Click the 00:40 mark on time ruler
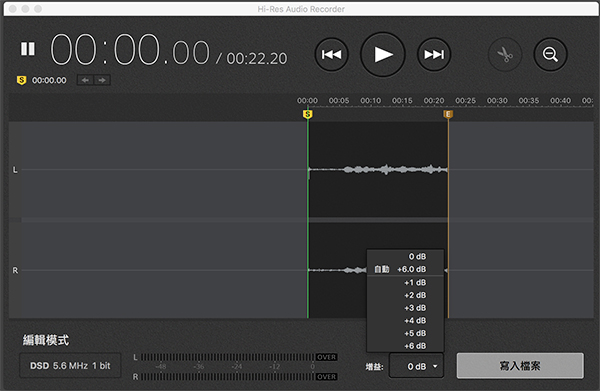 (560, 101)
